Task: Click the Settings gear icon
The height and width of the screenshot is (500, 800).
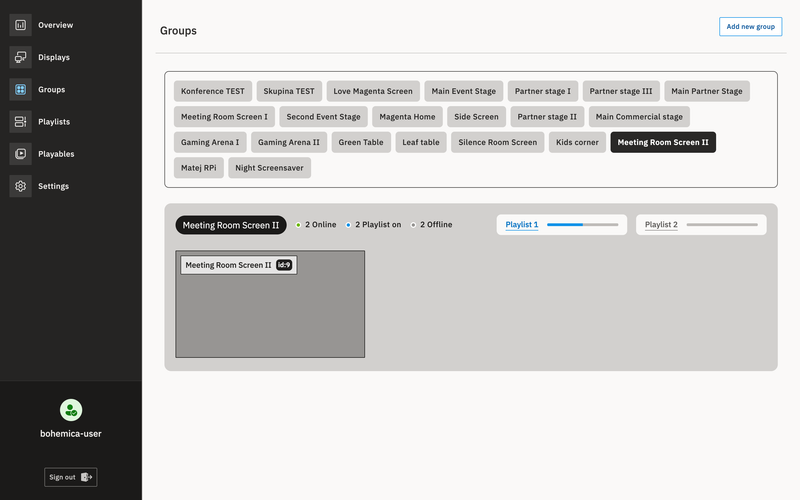Action: pos(20,186)
